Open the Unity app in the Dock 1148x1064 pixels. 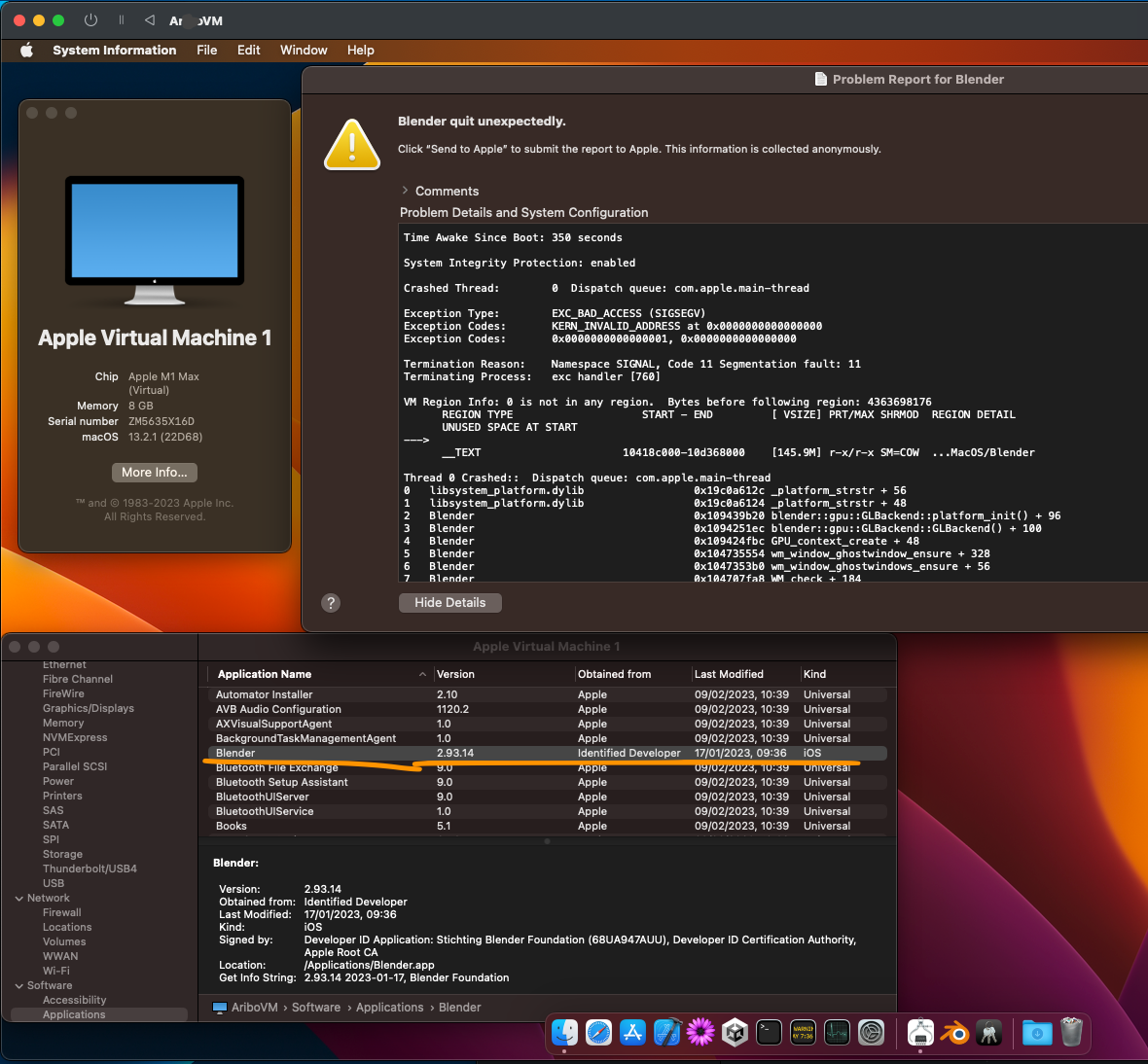pyautogui.click(x=735, y=1033)
